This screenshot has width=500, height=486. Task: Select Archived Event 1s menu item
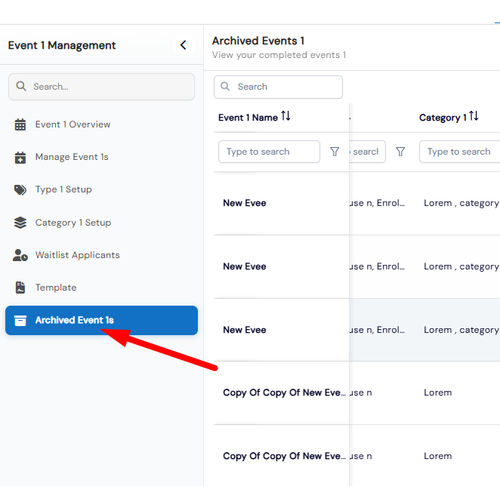pos(102,320)
